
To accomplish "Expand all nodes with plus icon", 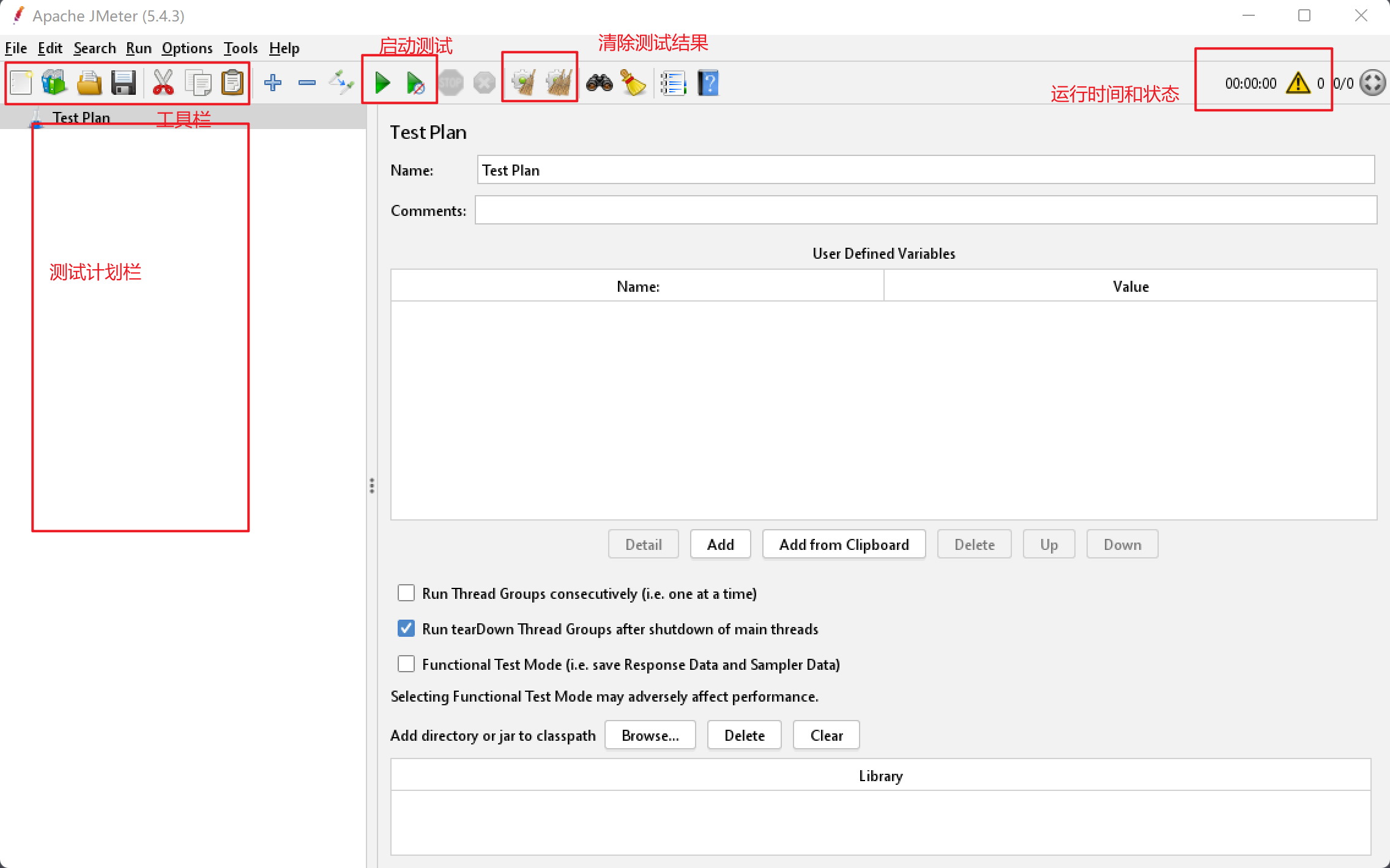I will [x=273, y=83].
